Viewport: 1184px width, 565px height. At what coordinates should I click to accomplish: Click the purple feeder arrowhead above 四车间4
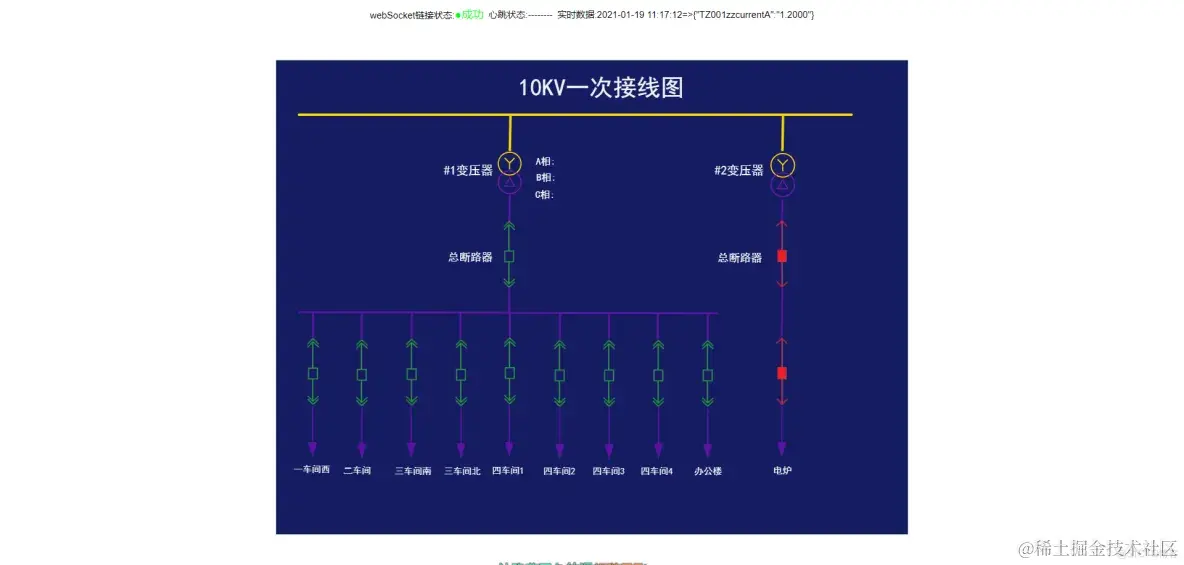point(658,451)
